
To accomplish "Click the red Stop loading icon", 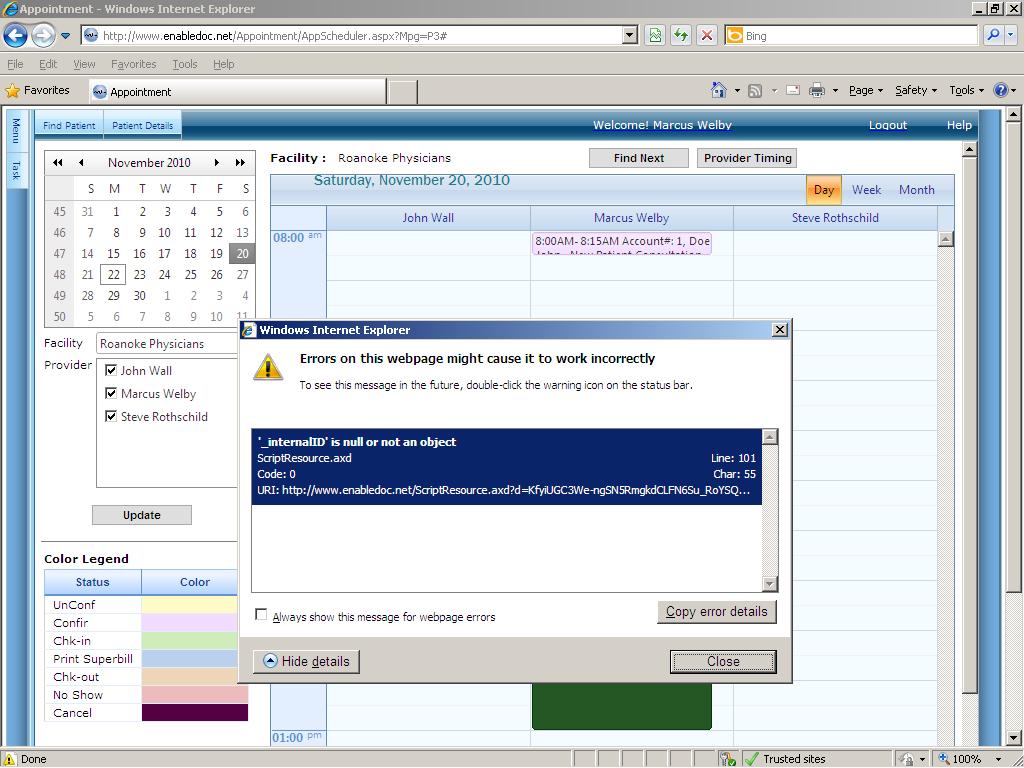I will [706, 35].
